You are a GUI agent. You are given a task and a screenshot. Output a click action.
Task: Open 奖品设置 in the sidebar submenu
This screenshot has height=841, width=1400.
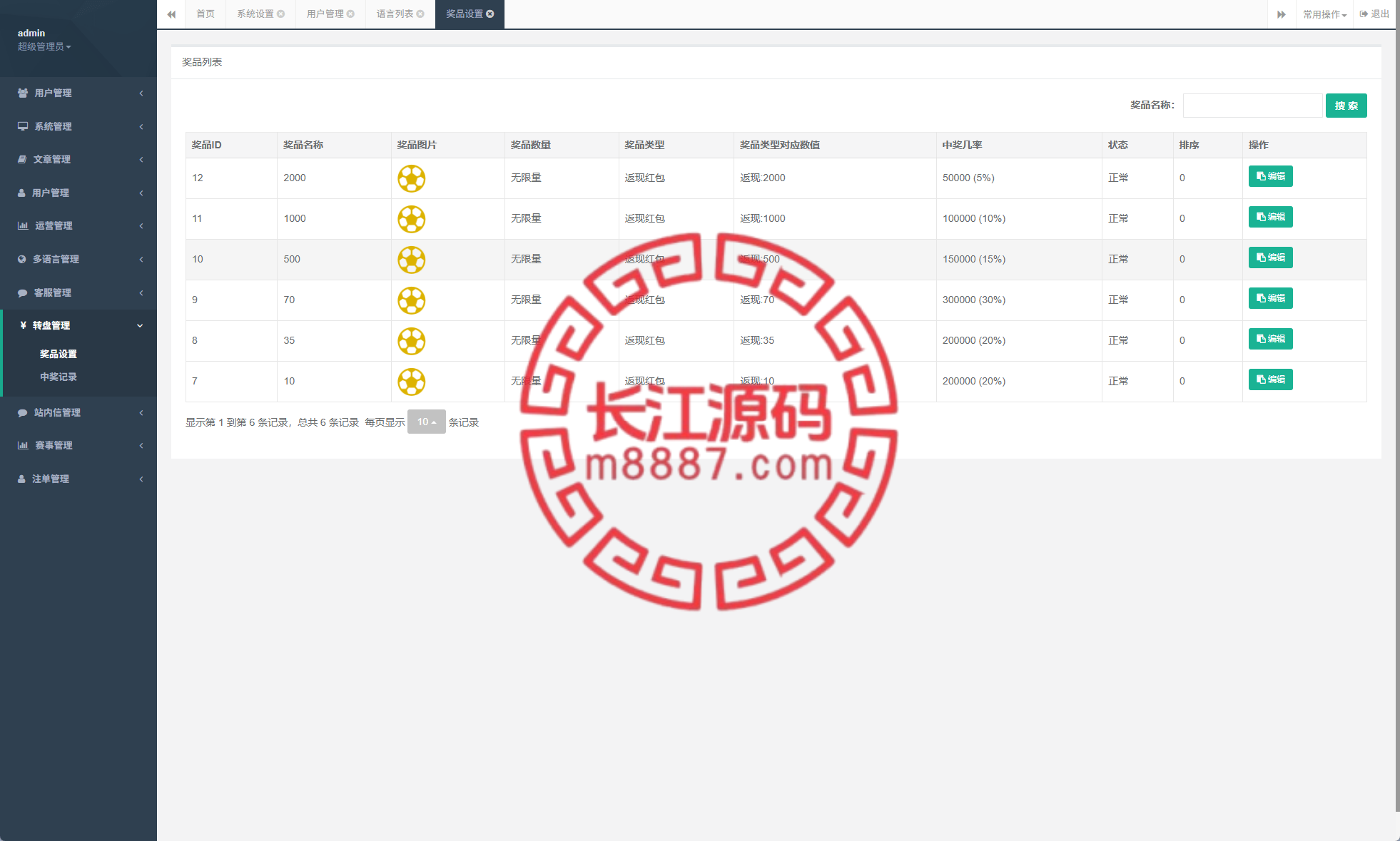click(x=59, y=354)
